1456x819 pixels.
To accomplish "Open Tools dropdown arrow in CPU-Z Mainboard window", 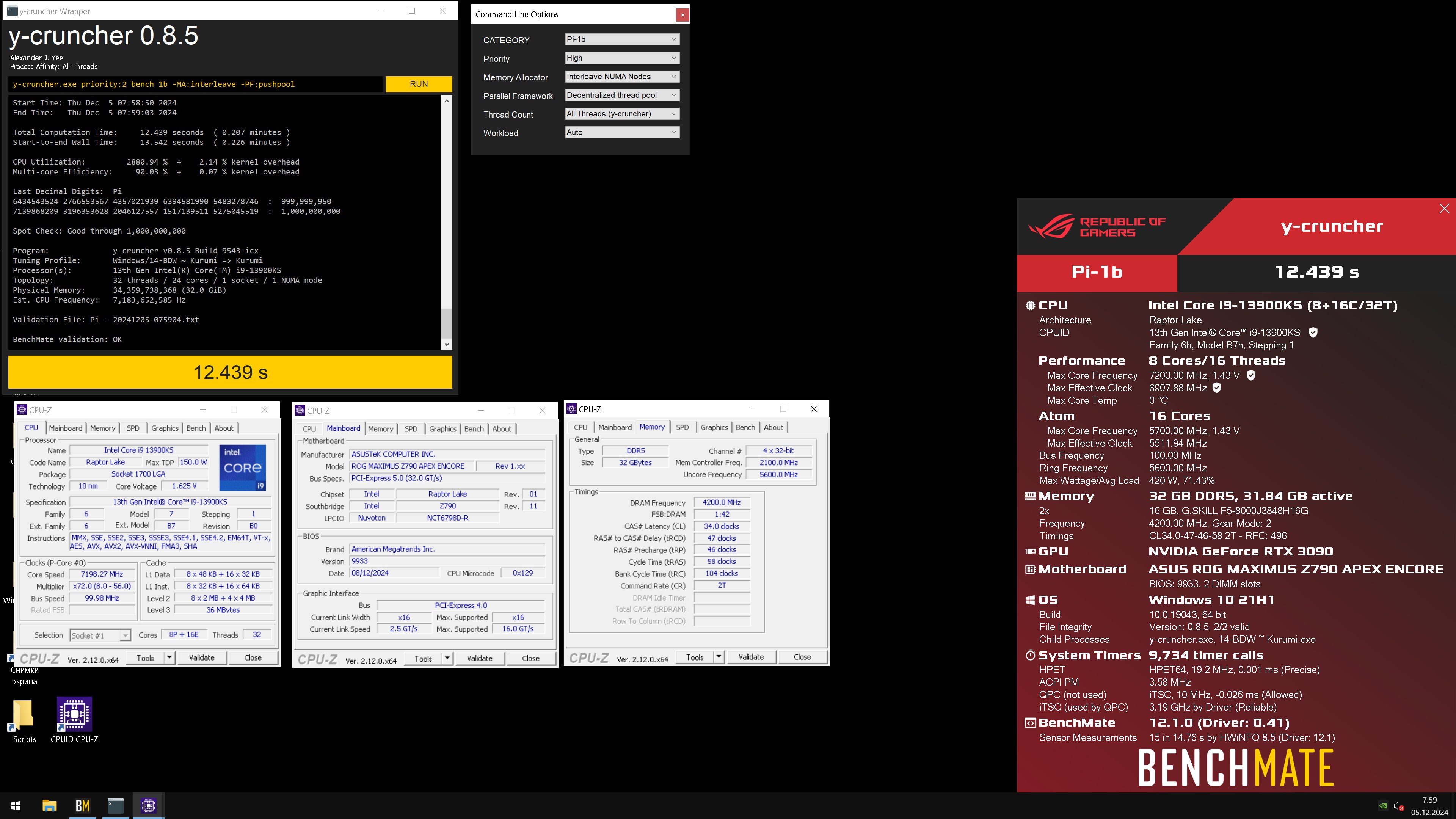I will tap(447, 659).
